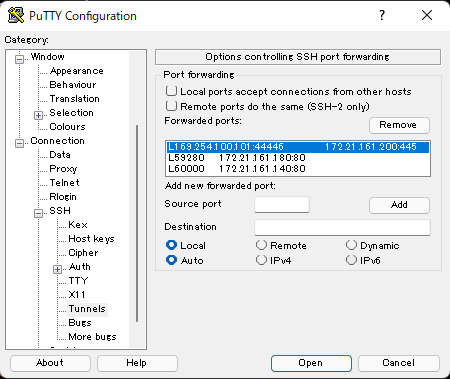Open the Bugs category
450x379 pixels.
tap(80, 323)
